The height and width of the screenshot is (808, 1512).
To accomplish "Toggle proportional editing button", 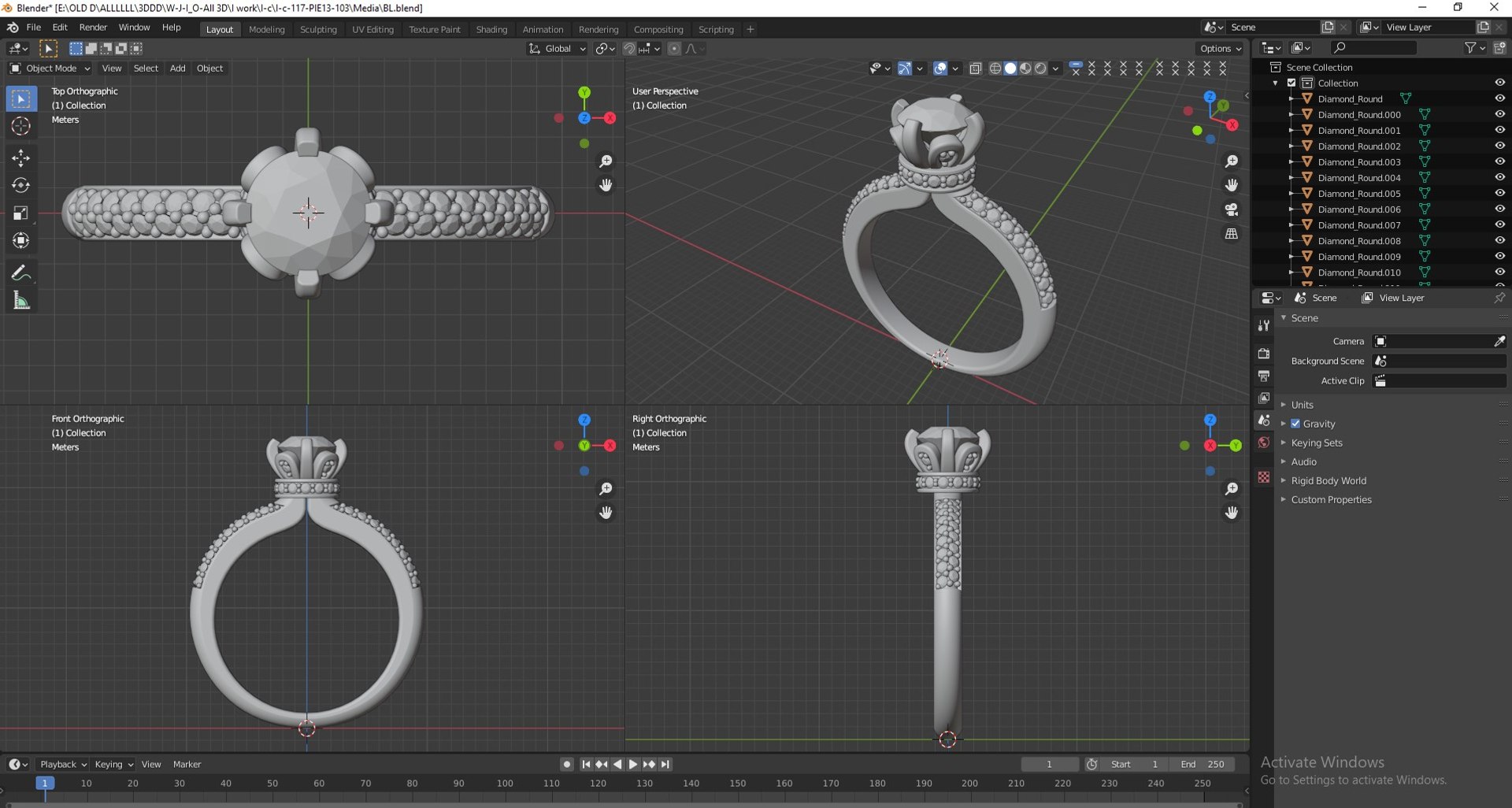I will coord(674,49).
